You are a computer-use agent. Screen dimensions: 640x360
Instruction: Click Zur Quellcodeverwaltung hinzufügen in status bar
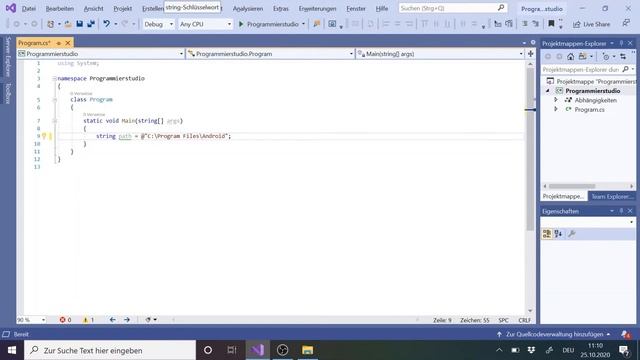coord(554,334)
